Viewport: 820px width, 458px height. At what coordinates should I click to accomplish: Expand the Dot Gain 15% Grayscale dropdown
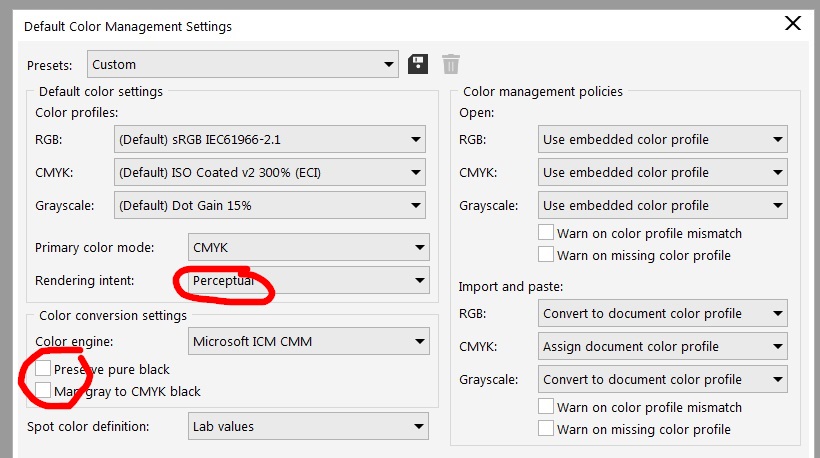click(269, 205)
